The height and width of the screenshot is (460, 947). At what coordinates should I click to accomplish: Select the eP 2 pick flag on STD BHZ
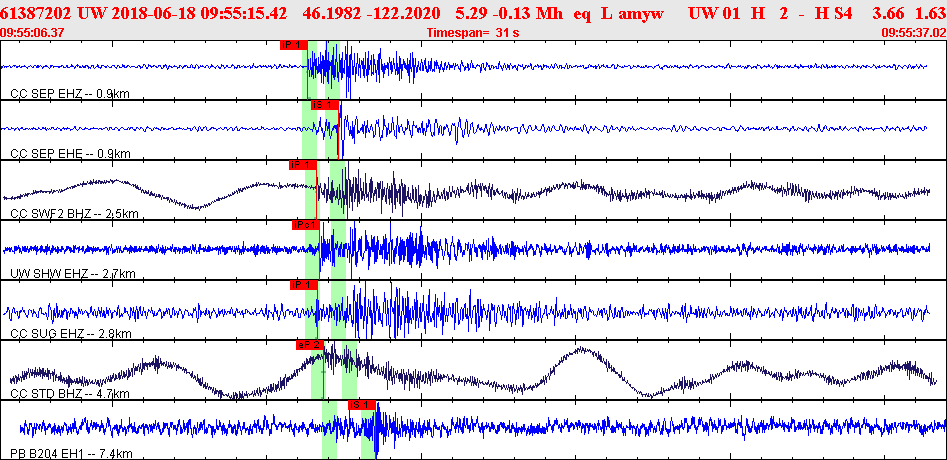pos(309,345)
